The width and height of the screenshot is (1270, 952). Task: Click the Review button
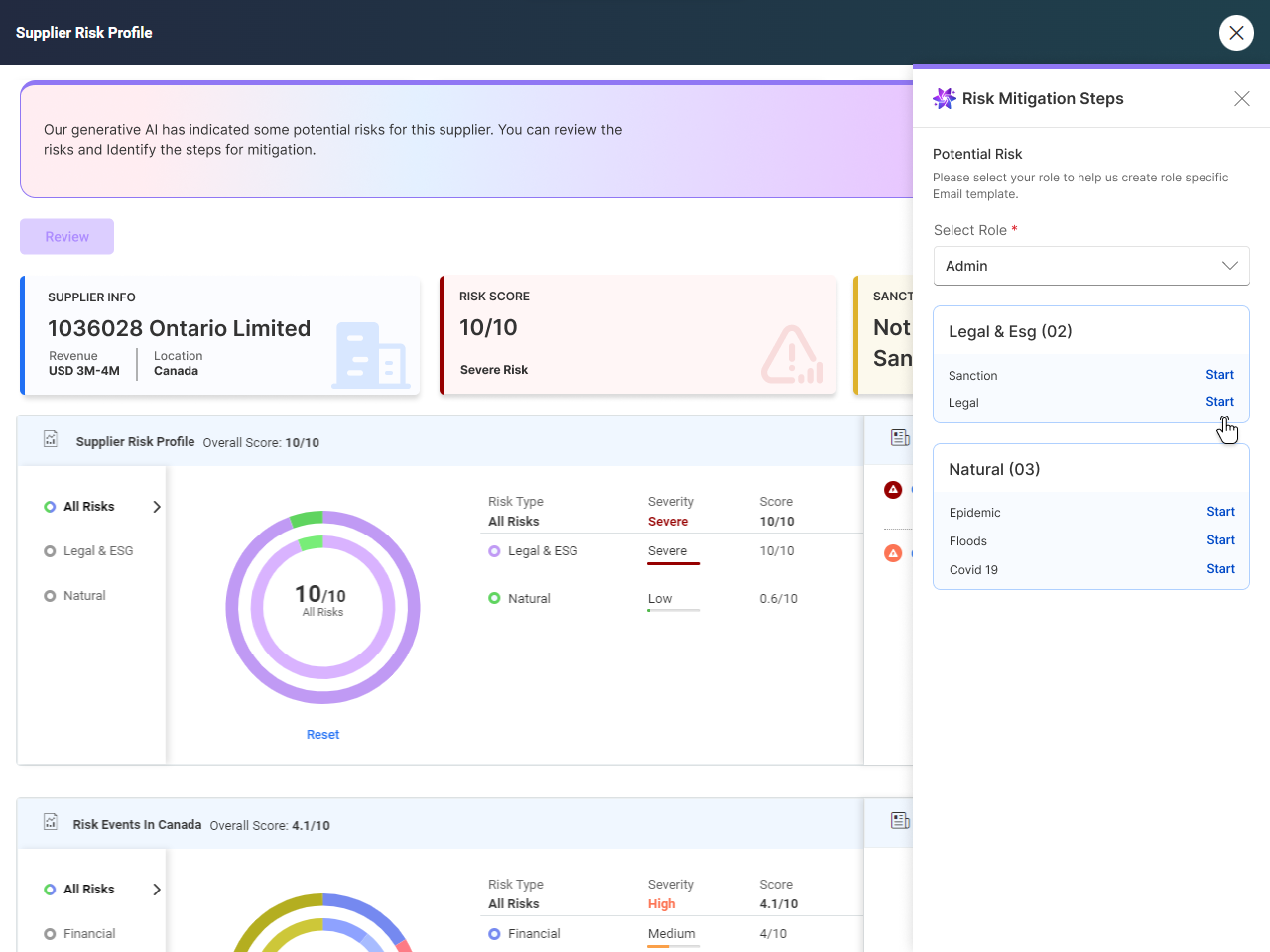pos(67,237)
